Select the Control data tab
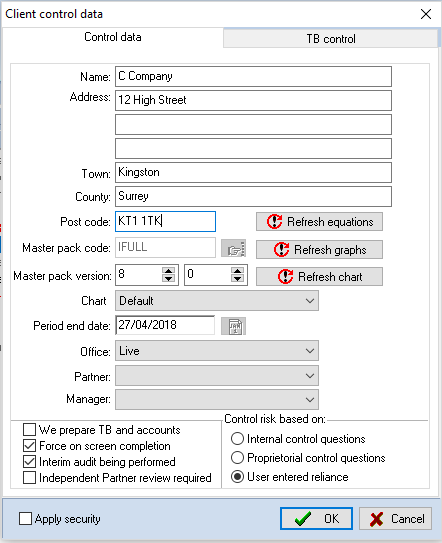 click(113, 37)
